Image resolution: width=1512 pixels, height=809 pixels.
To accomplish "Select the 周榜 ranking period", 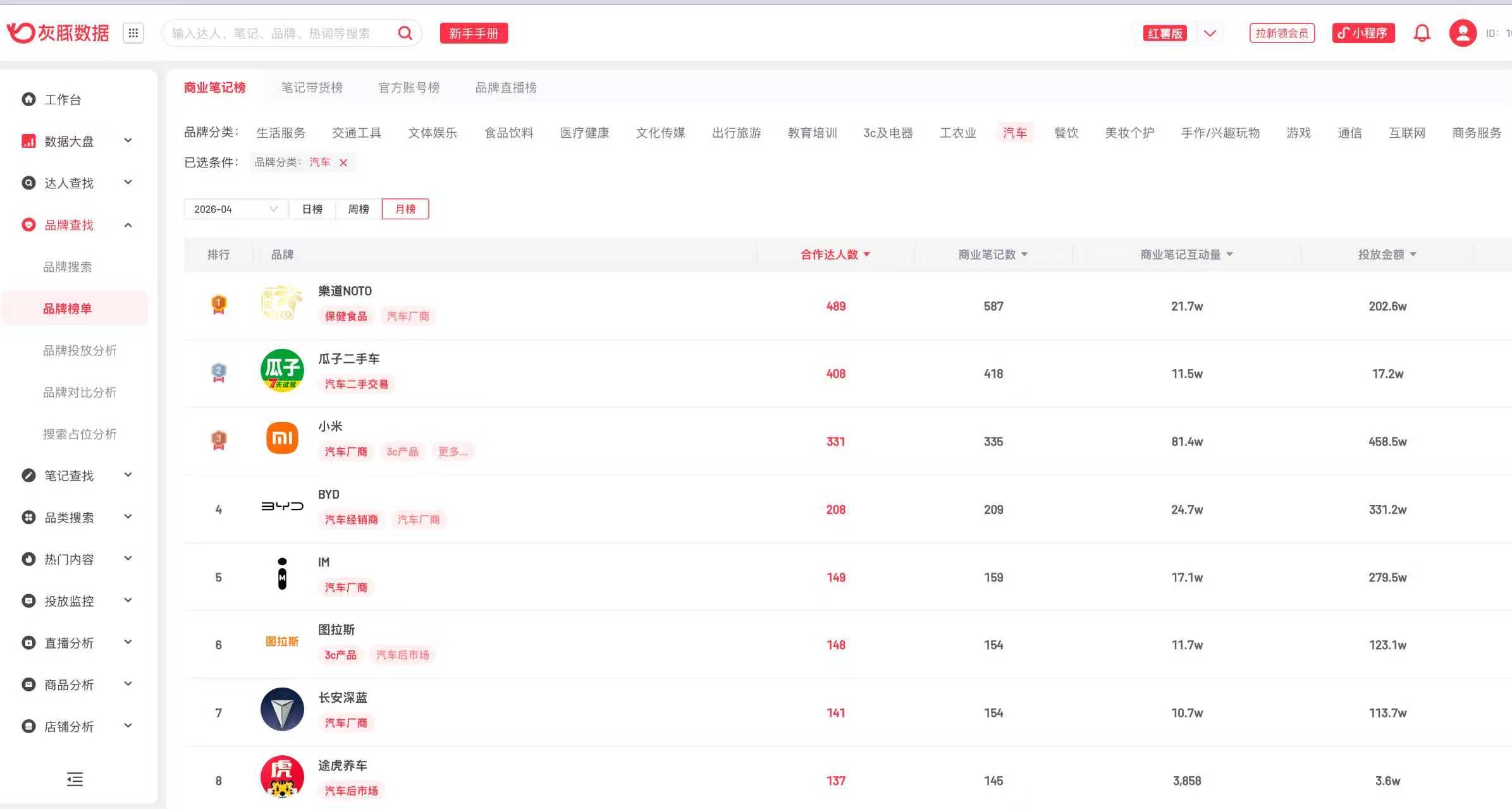I will click(359, 209).
